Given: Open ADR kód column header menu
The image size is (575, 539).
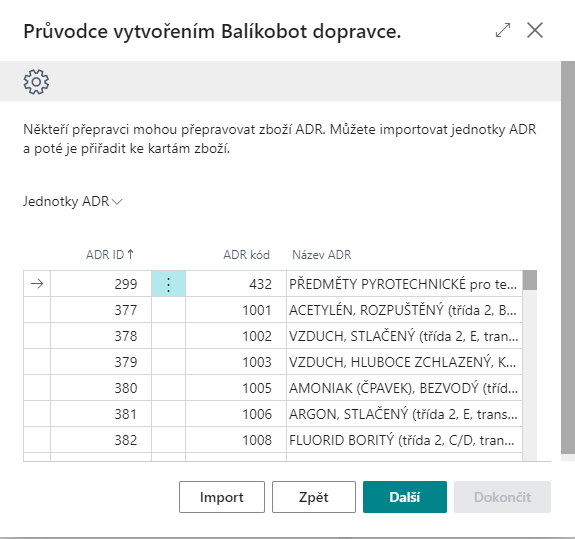Looking at the screenshot, I should pyautogui.click(x=246, y=254).
